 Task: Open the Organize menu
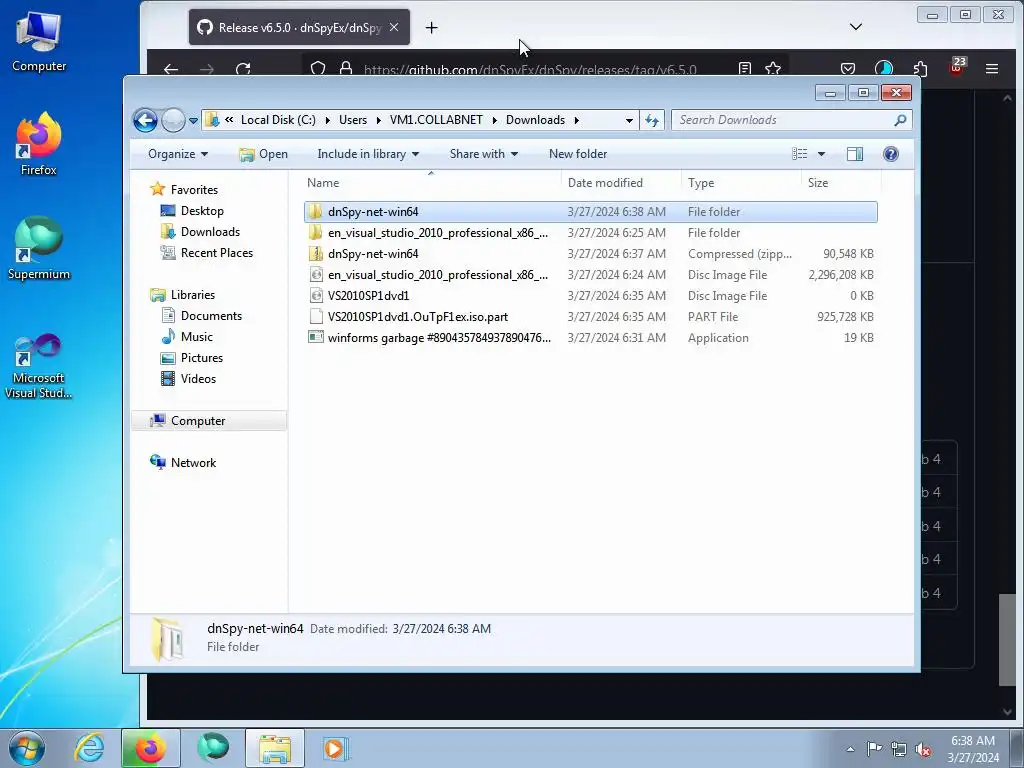178,154
